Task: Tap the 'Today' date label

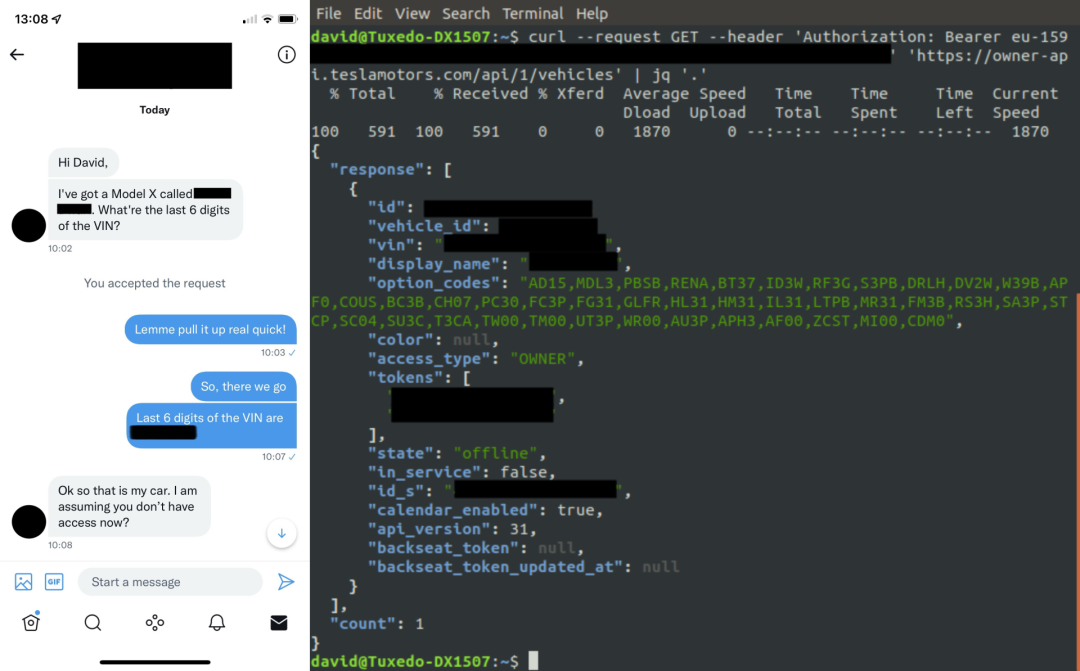Action: tap(154, 110)
